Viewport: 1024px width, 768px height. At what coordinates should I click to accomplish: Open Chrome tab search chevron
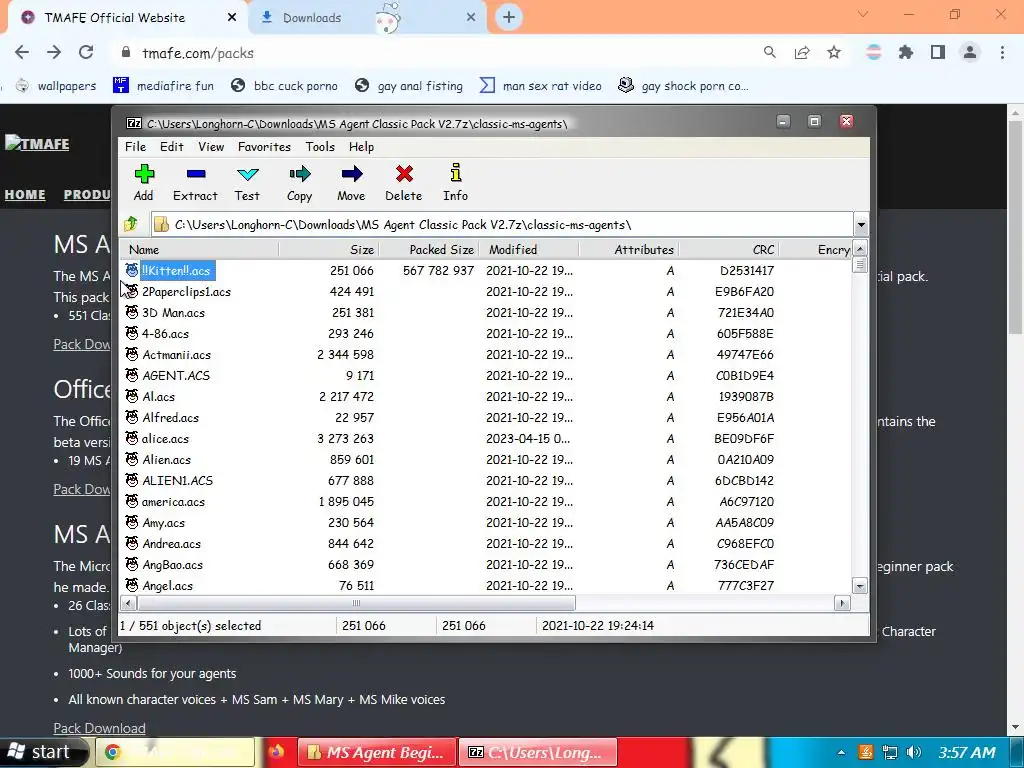tap(863, 14)
